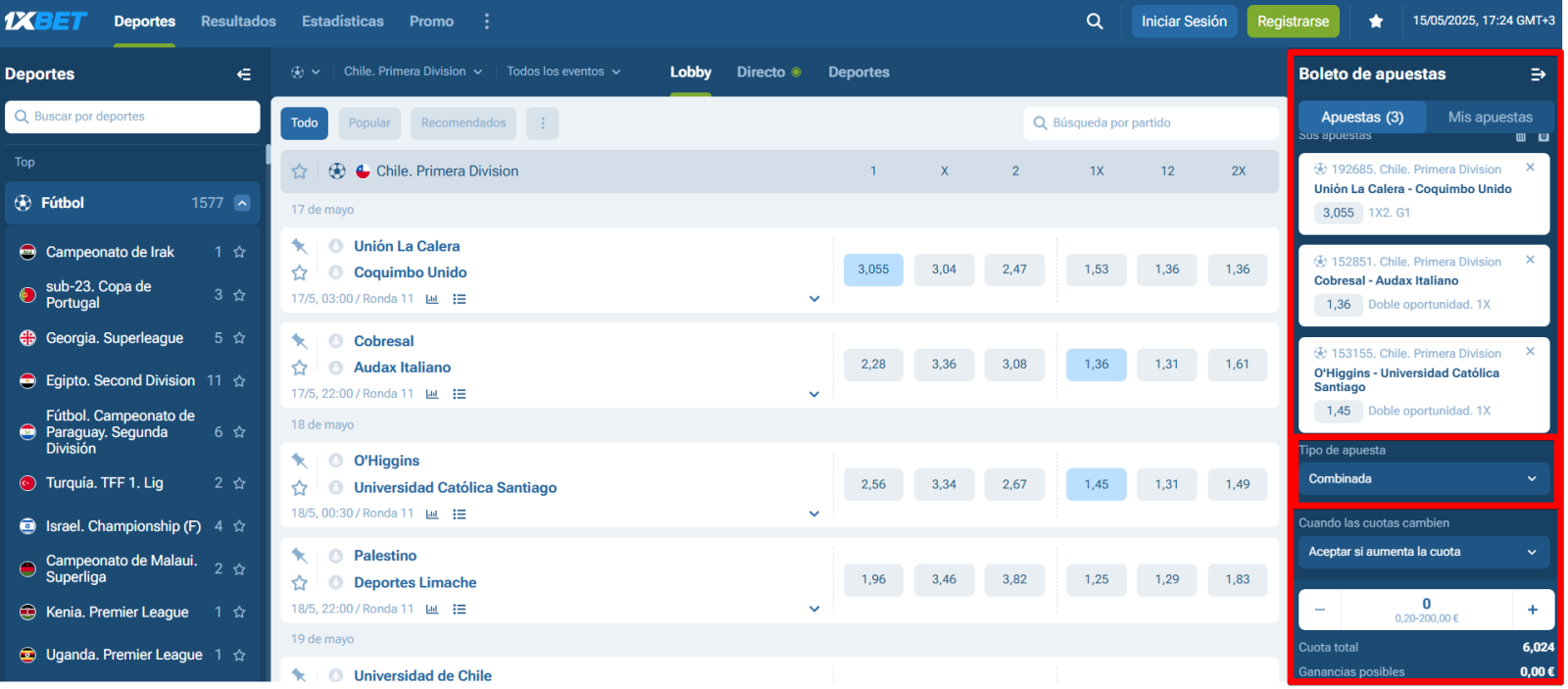Viewport: 1568px width, 689px height.
Task: Collapse the Boleto de apuestas panel
Action: 1538,74
